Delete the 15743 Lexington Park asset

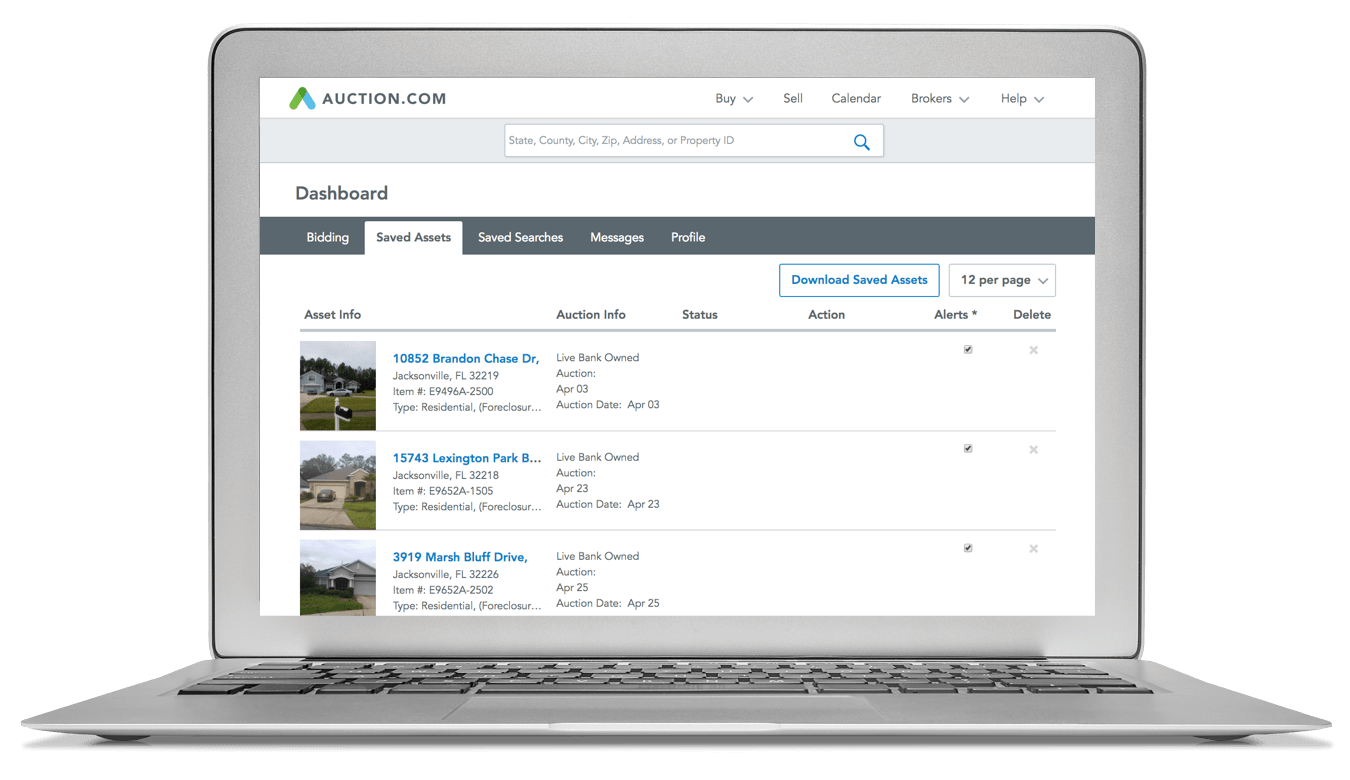click(x=1033, y=450)
